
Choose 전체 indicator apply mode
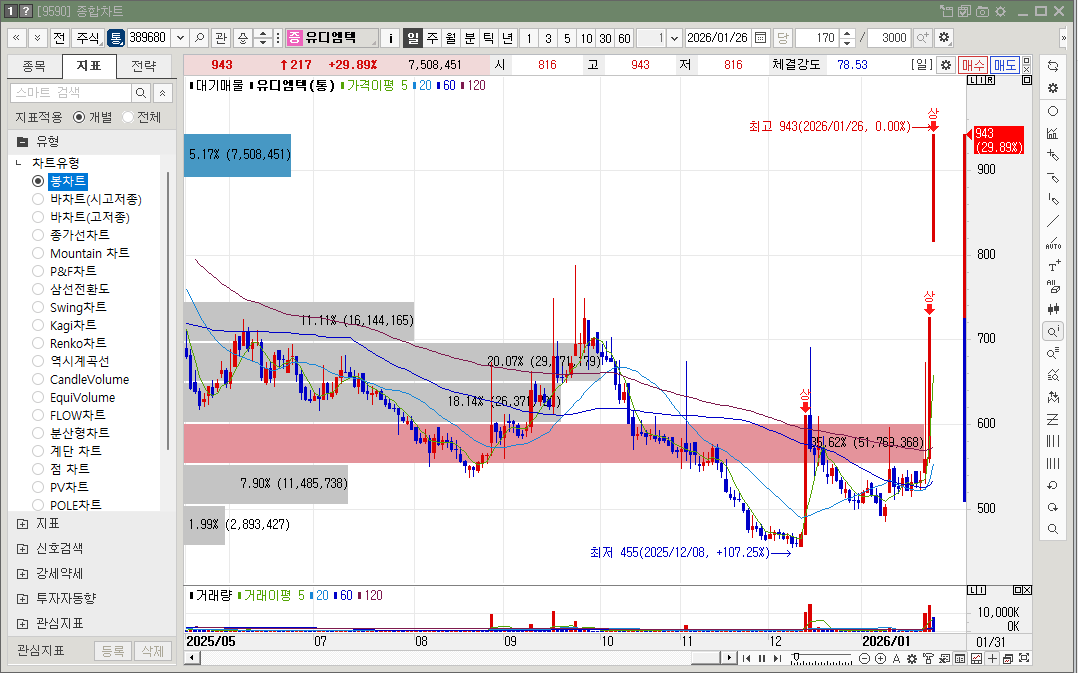pyautogui.click(x=127, y=118)
